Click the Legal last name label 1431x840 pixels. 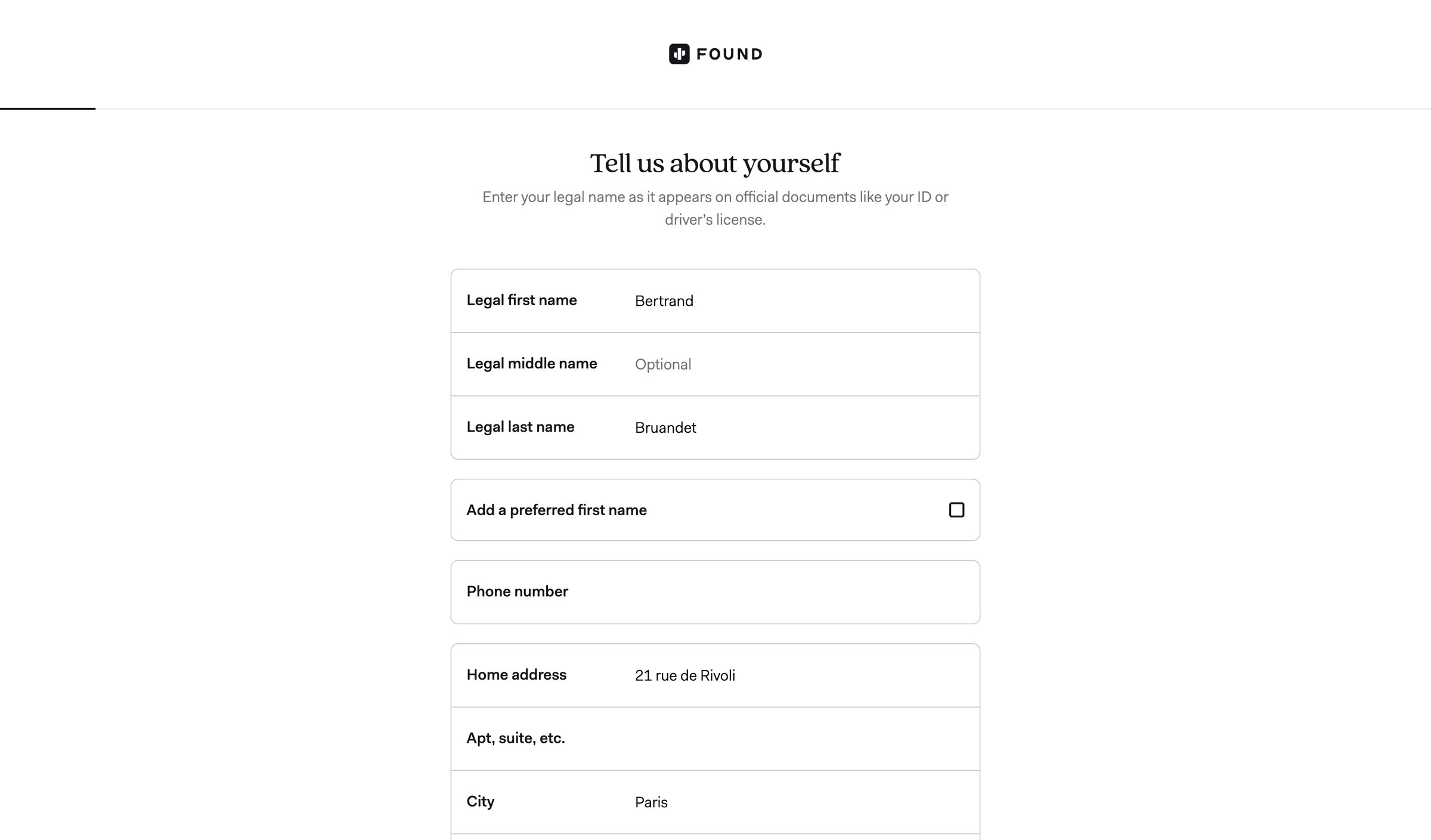point(521,427)
